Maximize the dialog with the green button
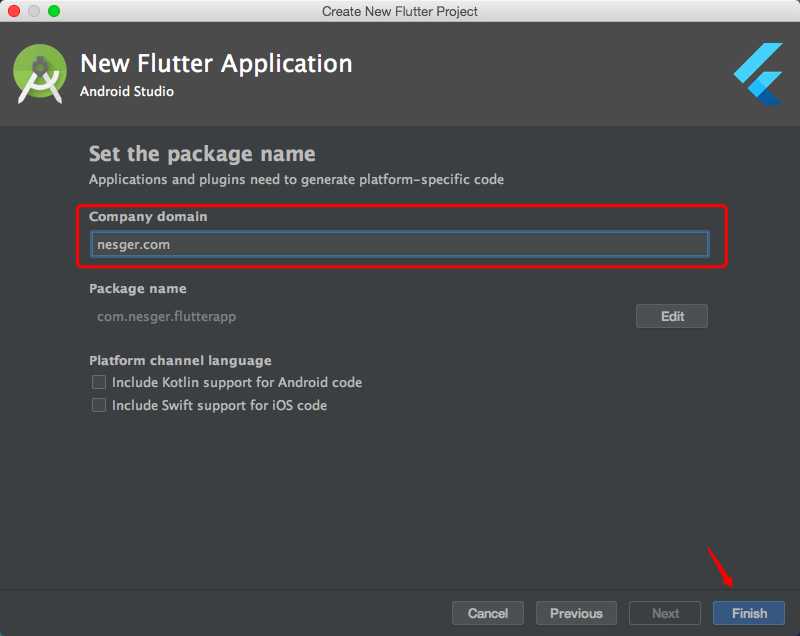This screenshot has width=800, height=636. coord(54,11)
